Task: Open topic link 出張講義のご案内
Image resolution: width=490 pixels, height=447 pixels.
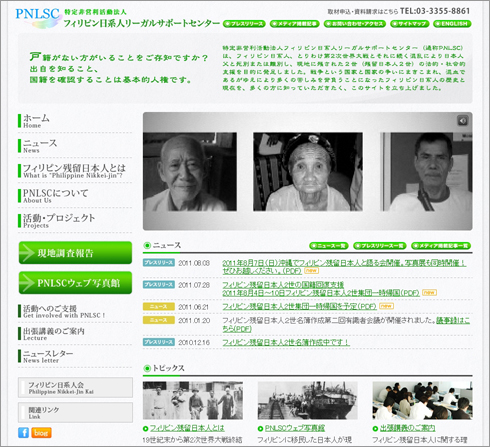Action: click(x=407, y=428)
